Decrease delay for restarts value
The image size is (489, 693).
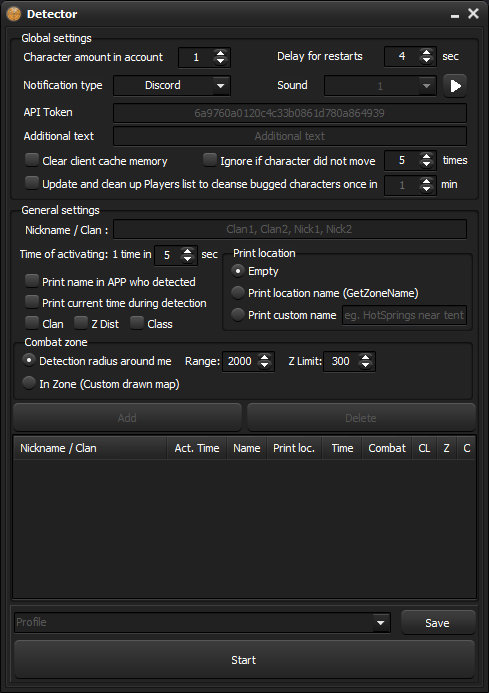426,61
